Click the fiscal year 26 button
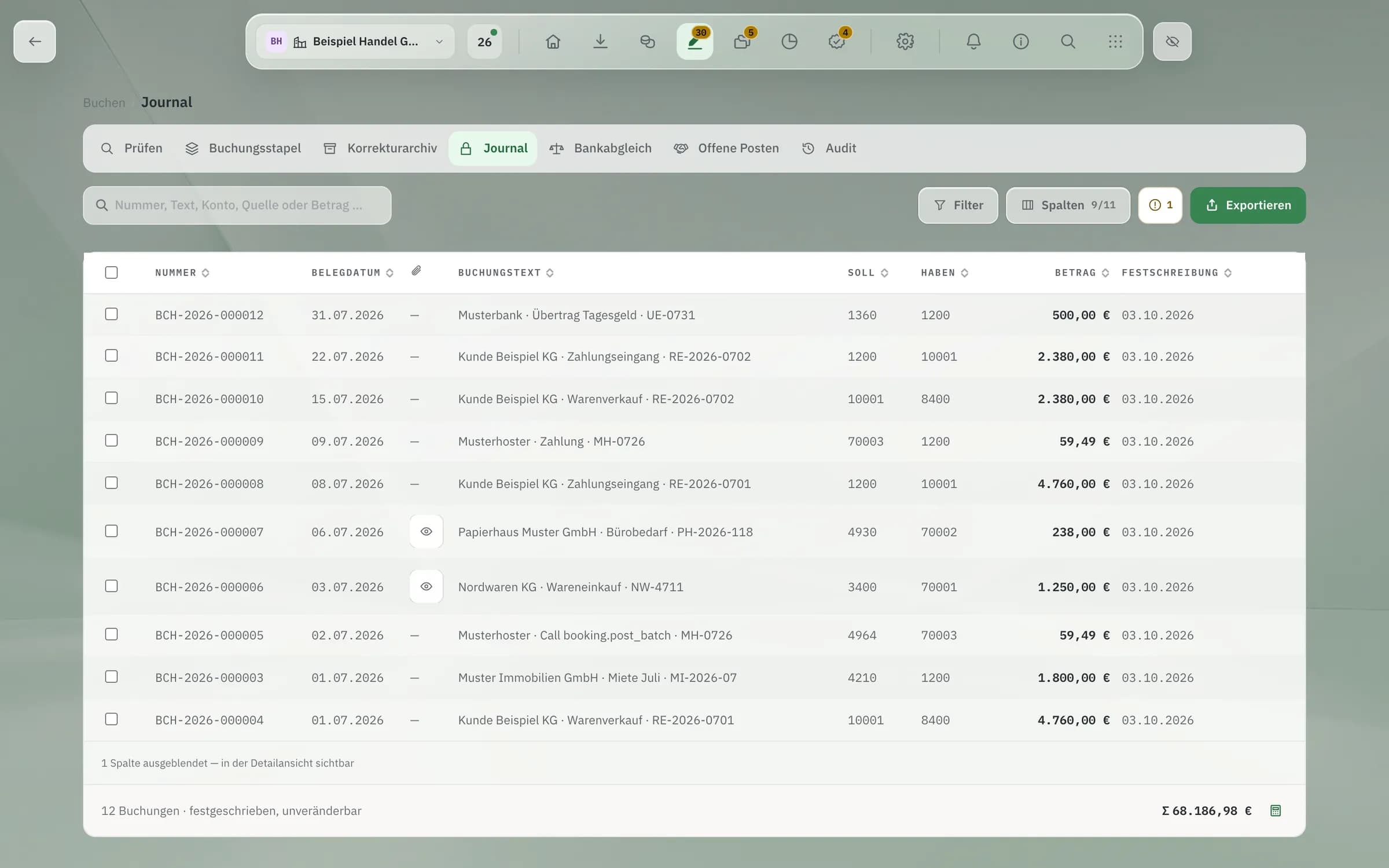The width and height of the screenshot is (1389, 868). [x=484, y=42]
